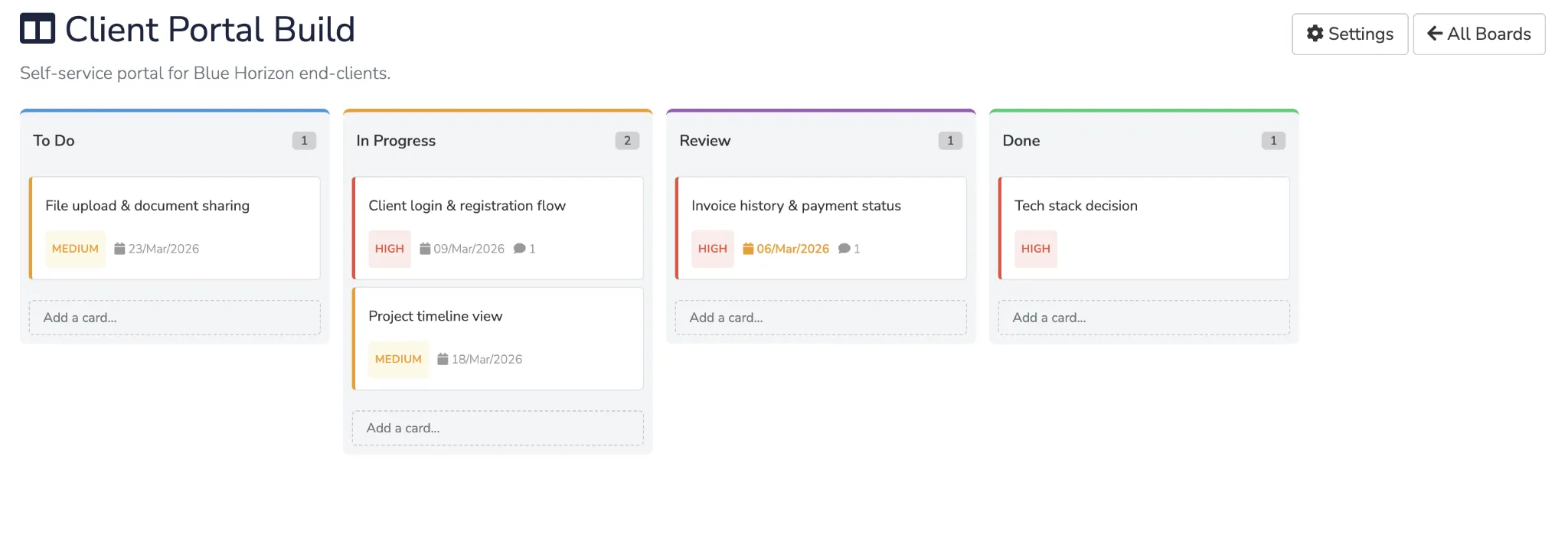Click calendar icon next to 23/Mar/2026

119,249
